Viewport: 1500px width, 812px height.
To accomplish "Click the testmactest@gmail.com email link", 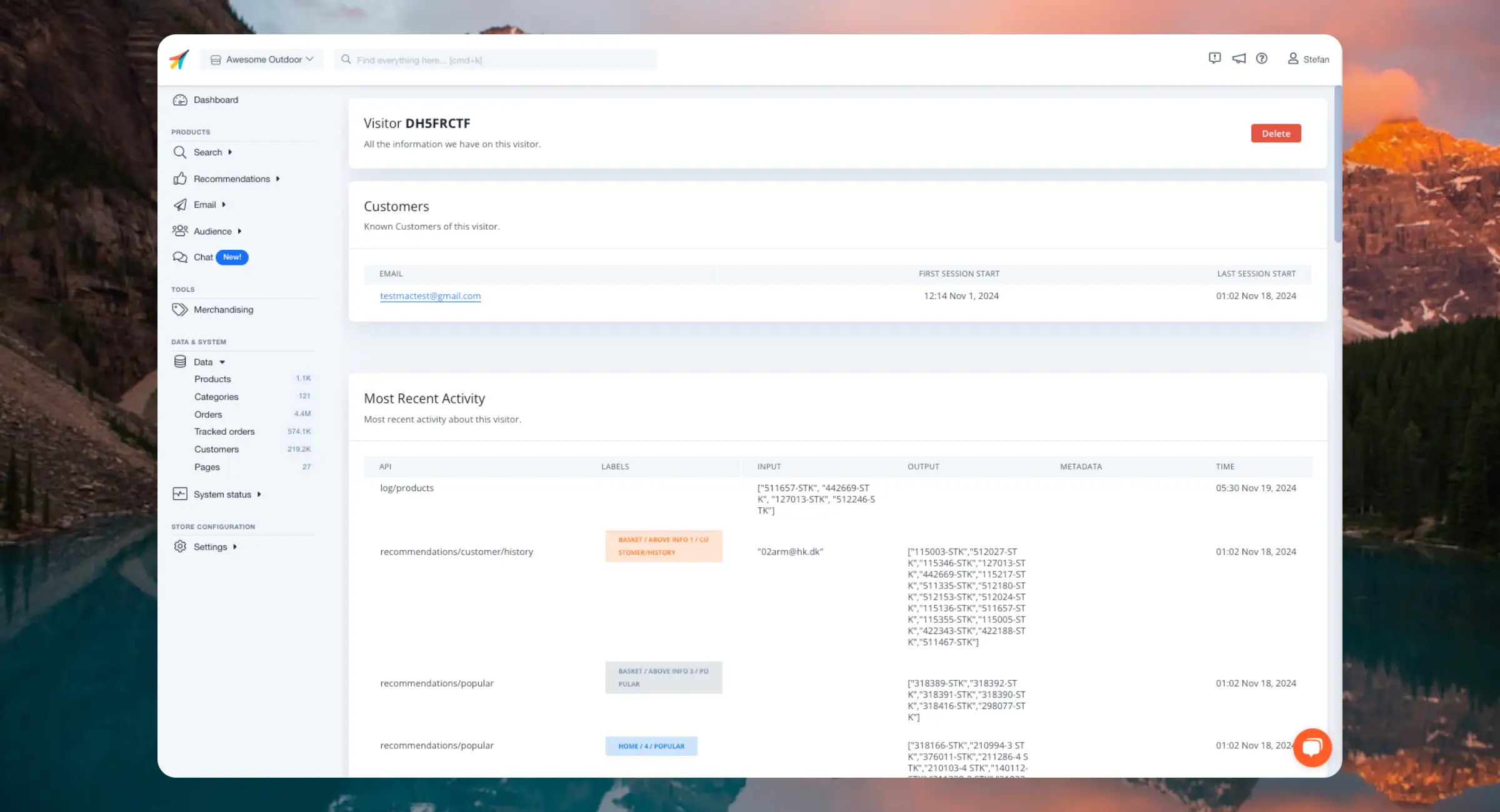I will [430, 295].
